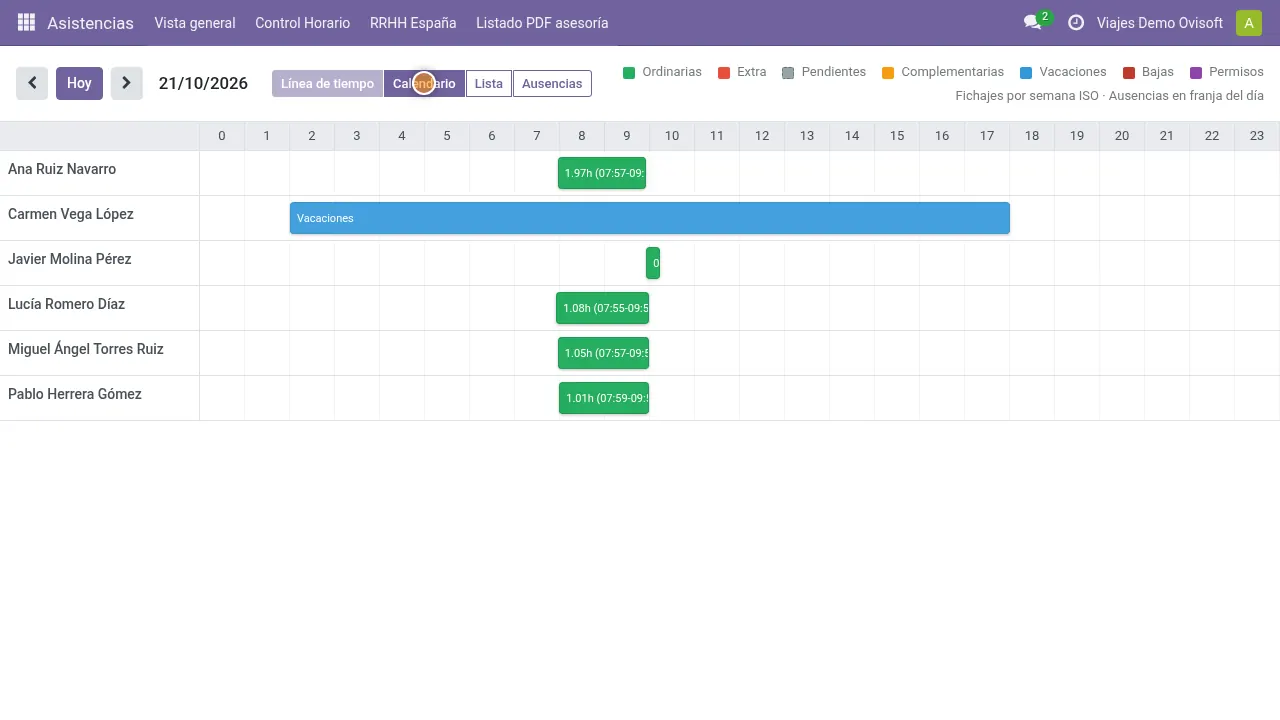
Task: Open Ana Ruiz Navarro's 1.97h attendance block
Action: click(x=602, y=173)
